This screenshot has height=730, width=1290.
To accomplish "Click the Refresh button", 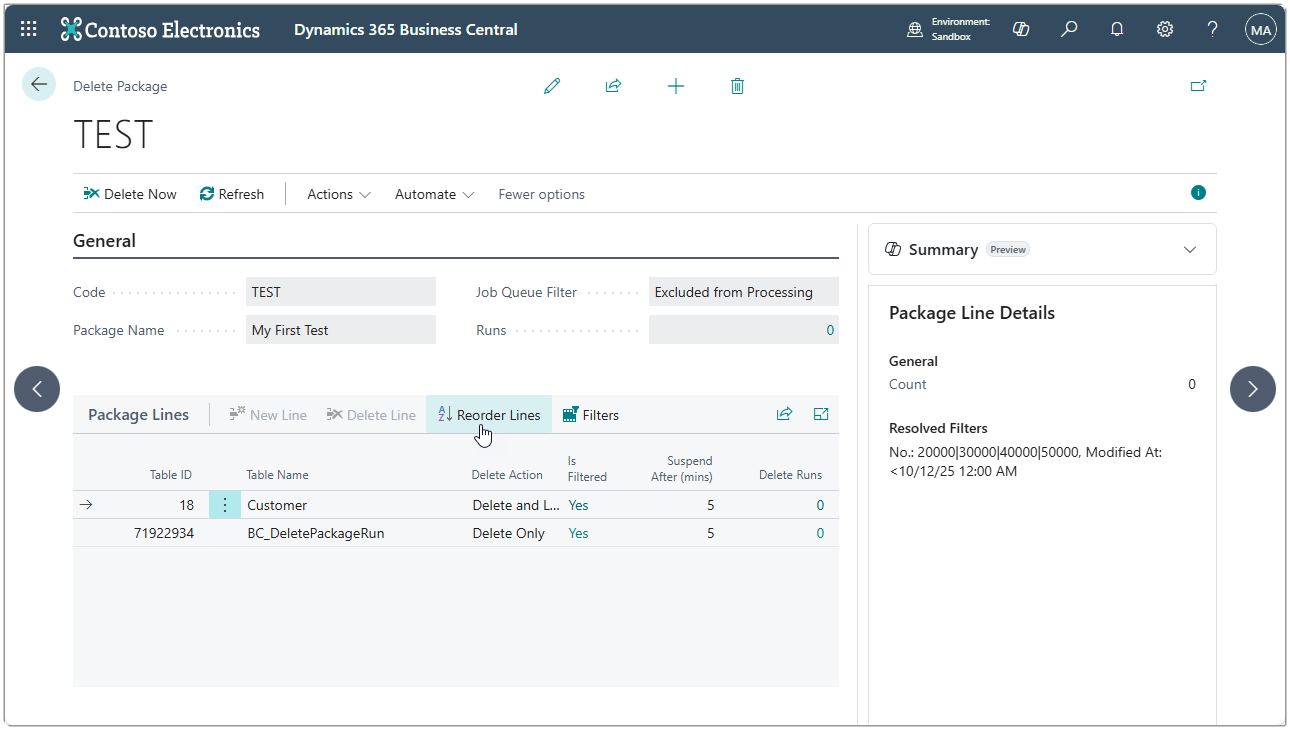I will [232, 194].
